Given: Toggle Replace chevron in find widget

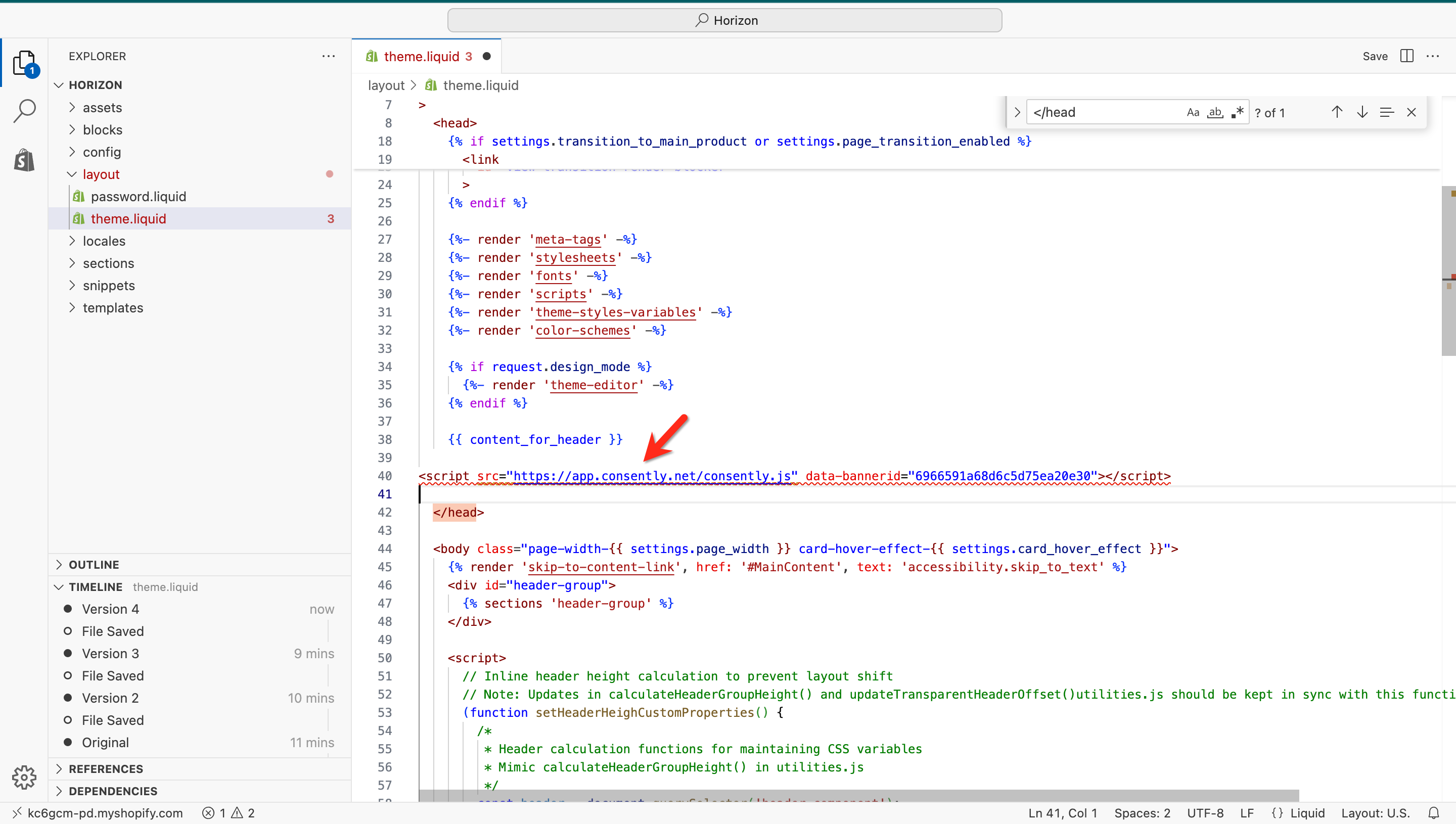Looking at the screenshot, I should 1017,112.
